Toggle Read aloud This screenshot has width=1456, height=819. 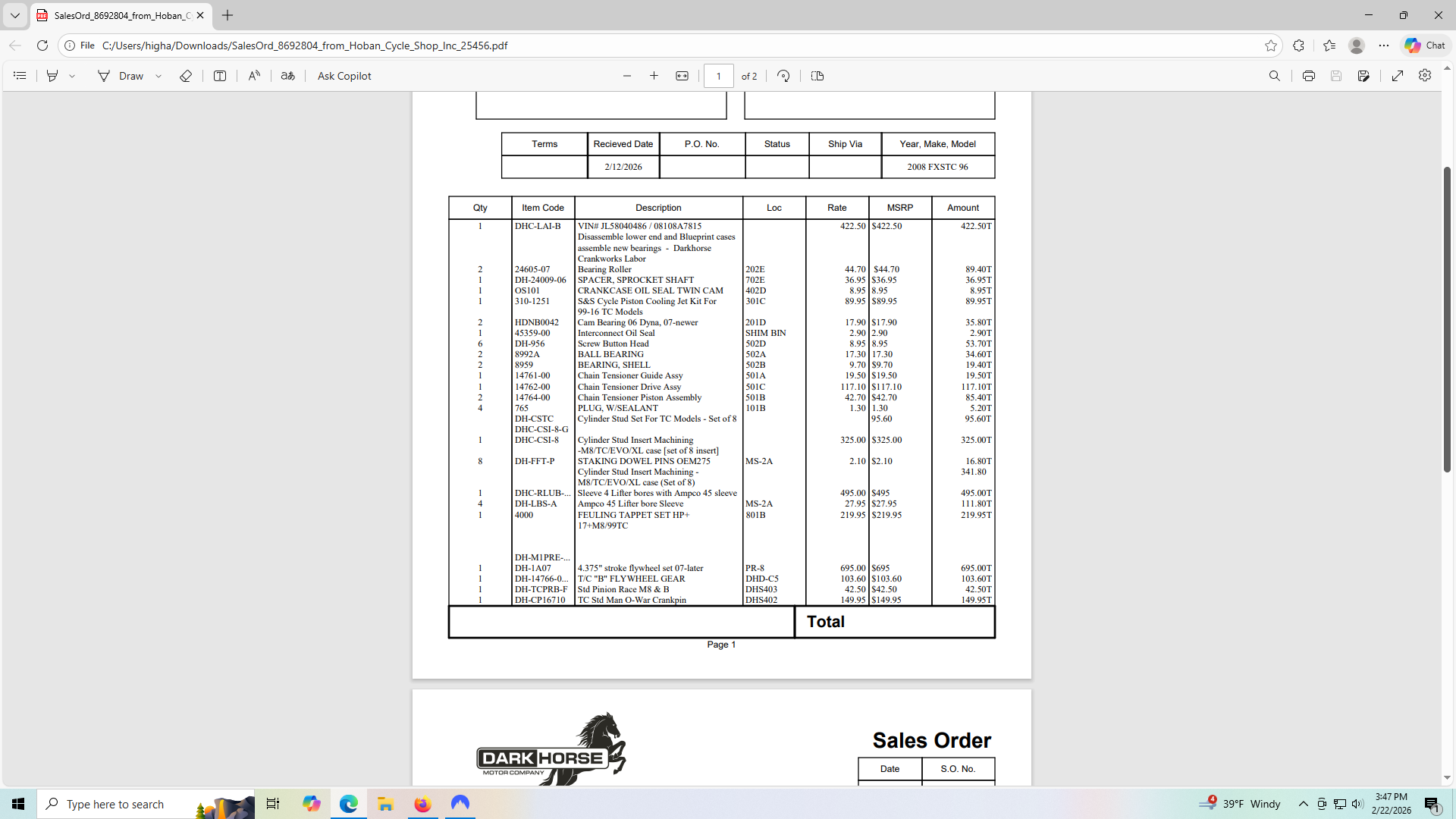(254, 76)
